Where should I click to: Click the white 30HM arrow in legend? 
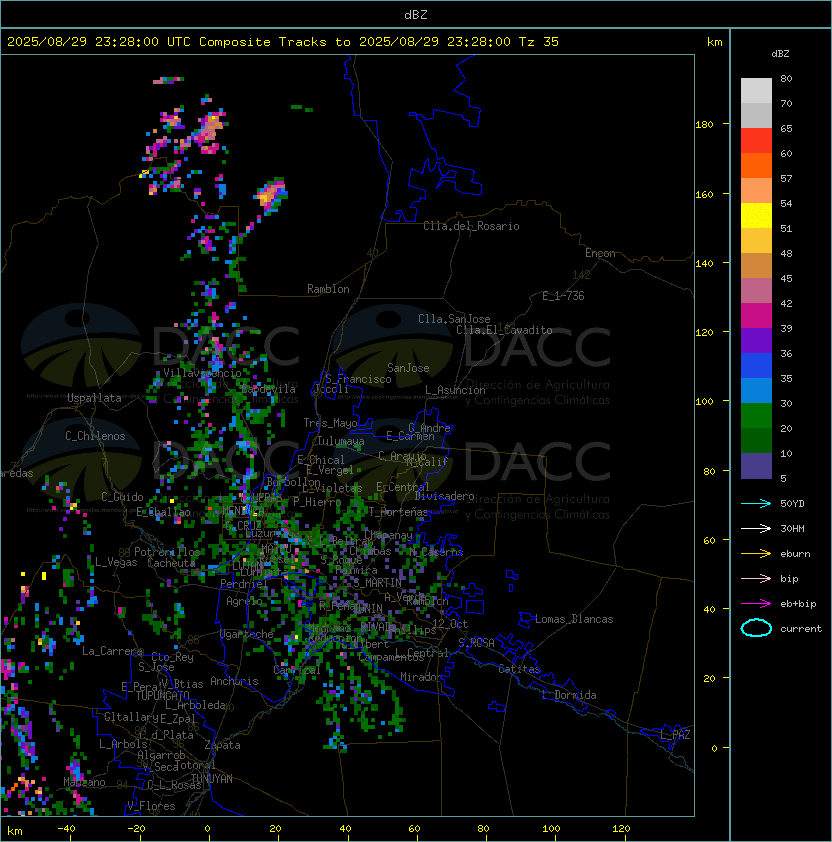pos(756,528)
